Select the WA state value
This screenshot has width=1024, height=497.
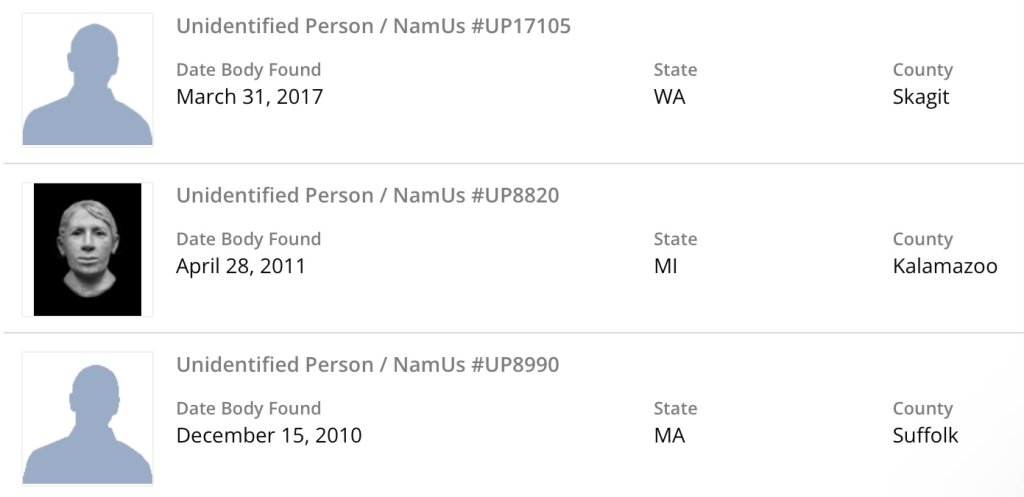tap(669, 97)
